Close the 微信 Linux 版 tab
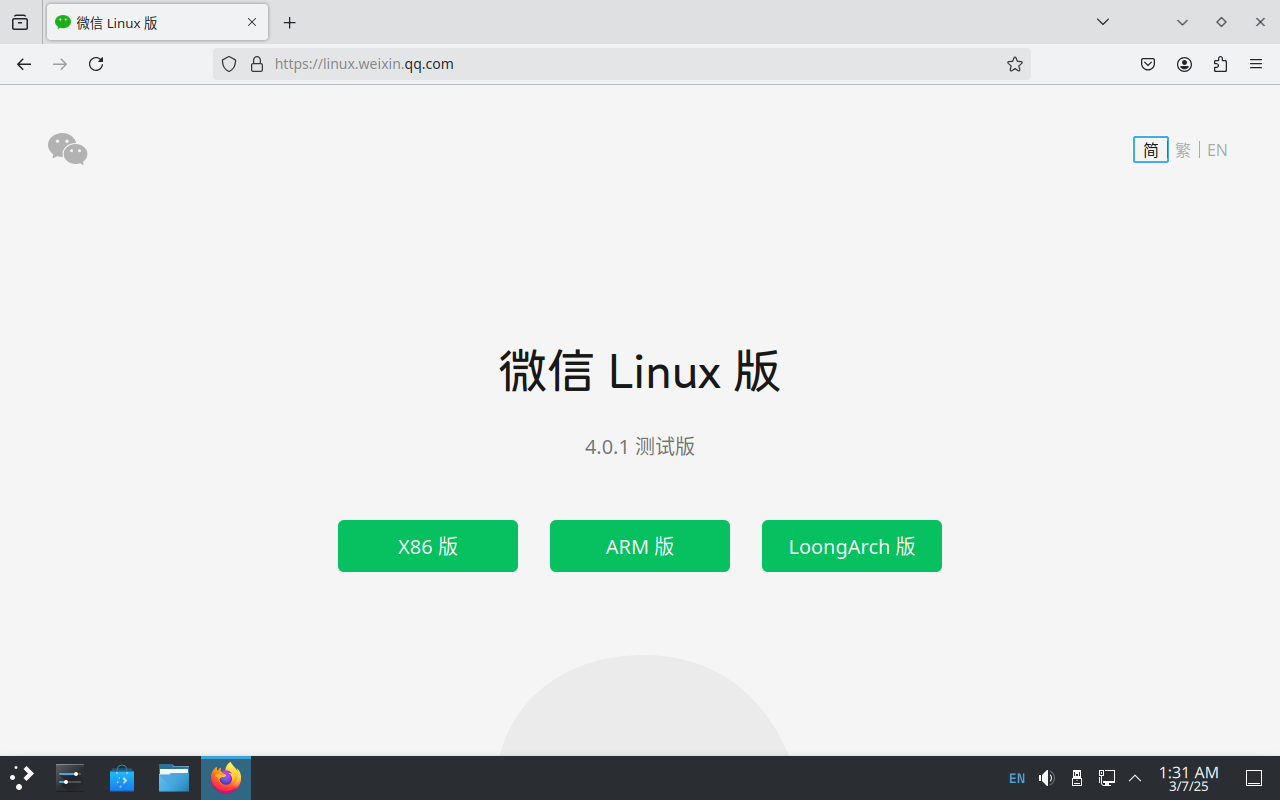Viewport: 1280px width, 800px height. 252,22
